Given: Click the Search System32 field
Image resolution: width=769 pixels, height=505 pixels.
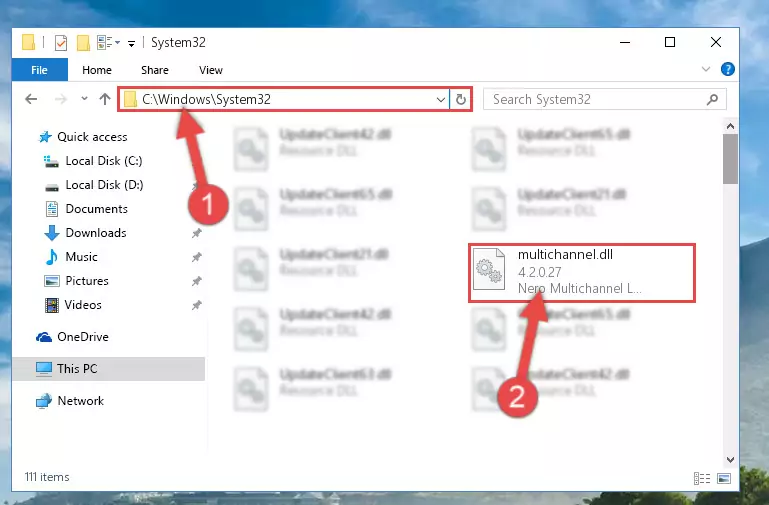Looking at the screenshot, I should click(x=604, y=100).
